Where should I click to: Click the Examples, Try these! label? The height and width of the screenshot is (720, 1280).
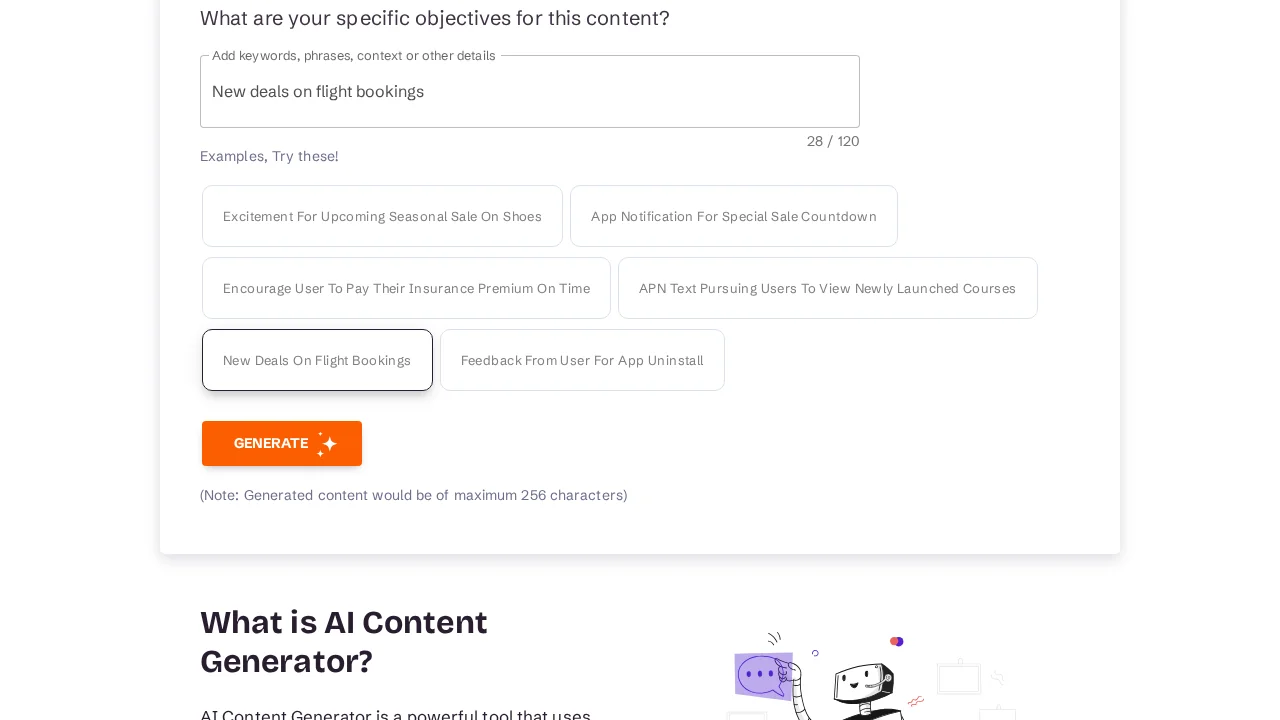[x=269, y=156]
